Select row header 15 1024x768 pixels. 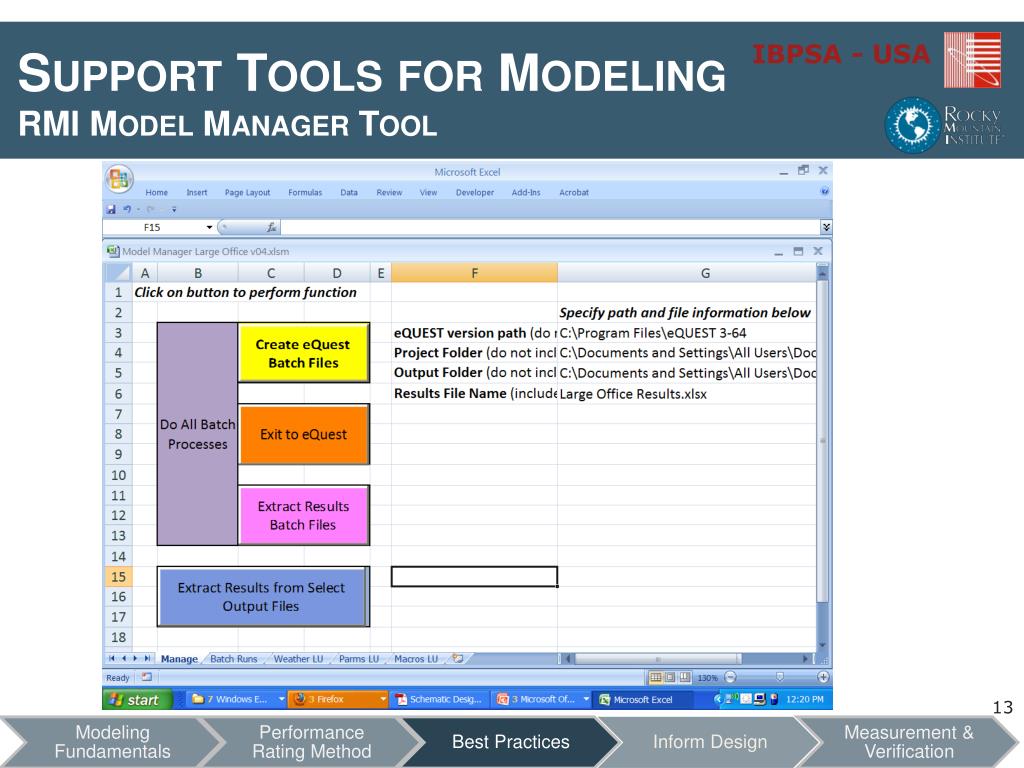pos(118,577)
